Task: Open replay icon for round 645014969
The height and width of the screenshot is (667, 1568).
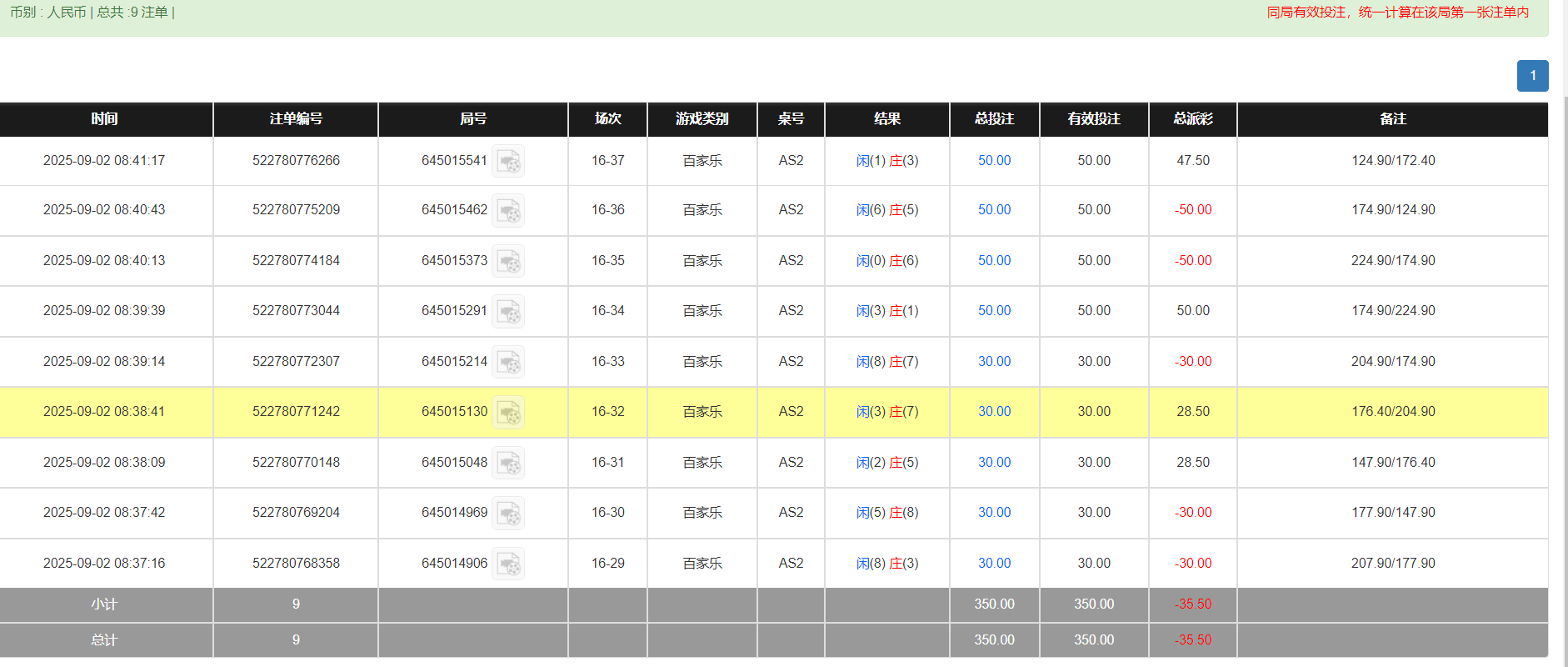Action: (x=507, y=513)
